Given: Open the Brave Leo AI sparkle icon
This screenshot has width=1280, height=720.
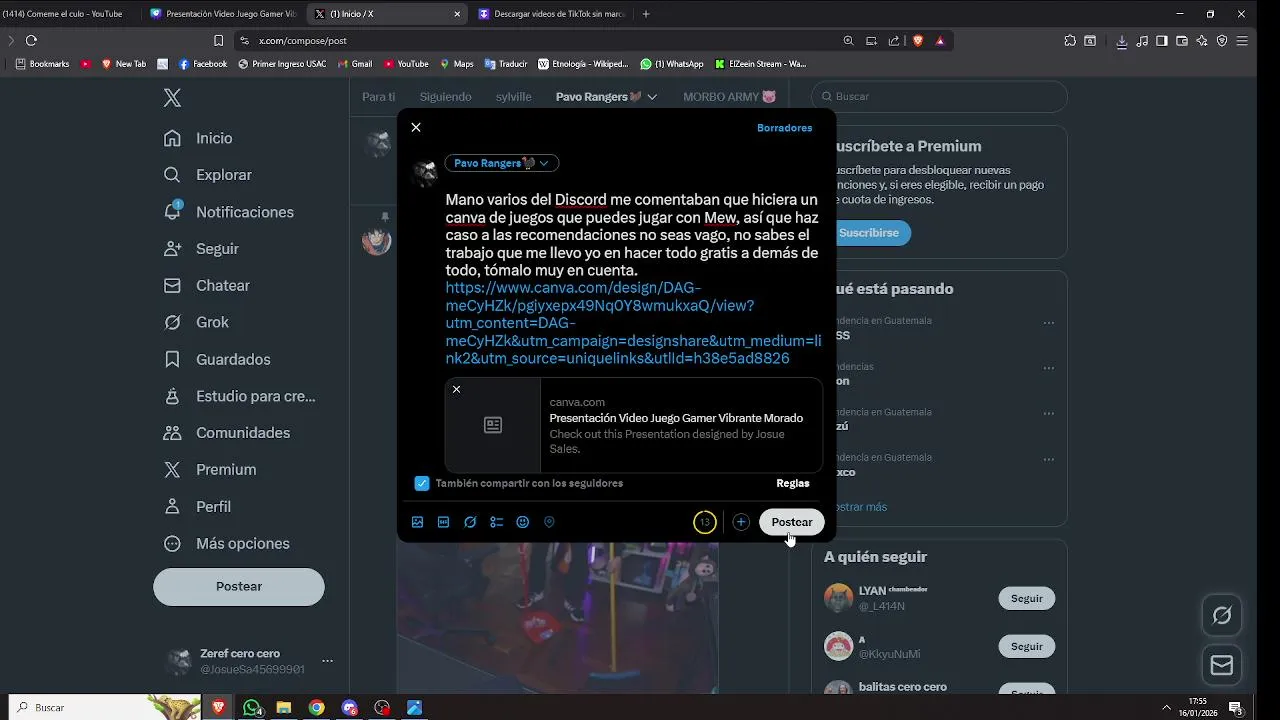Looking at the screenshot, I should tap(1202, 41).
